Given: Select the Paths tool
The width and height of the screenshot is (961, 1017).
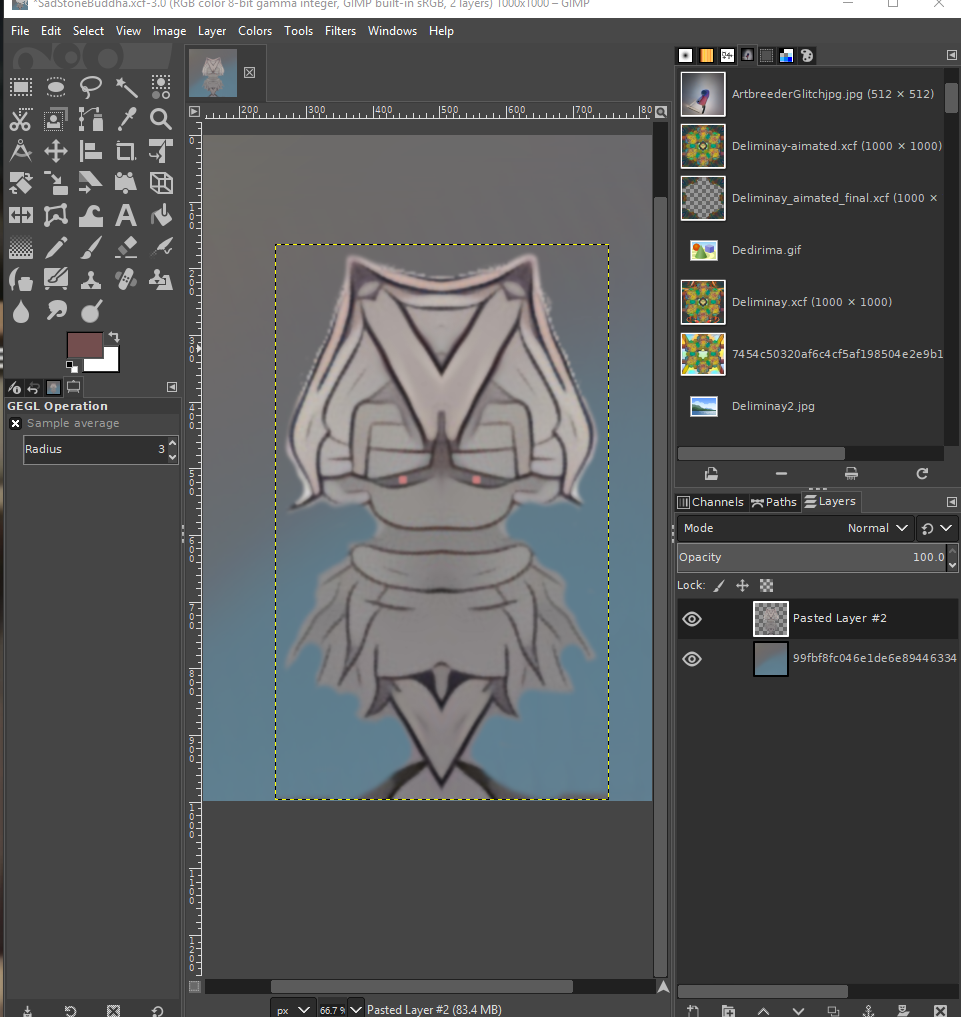Looking at the screenshot, I should click(91, 119).
